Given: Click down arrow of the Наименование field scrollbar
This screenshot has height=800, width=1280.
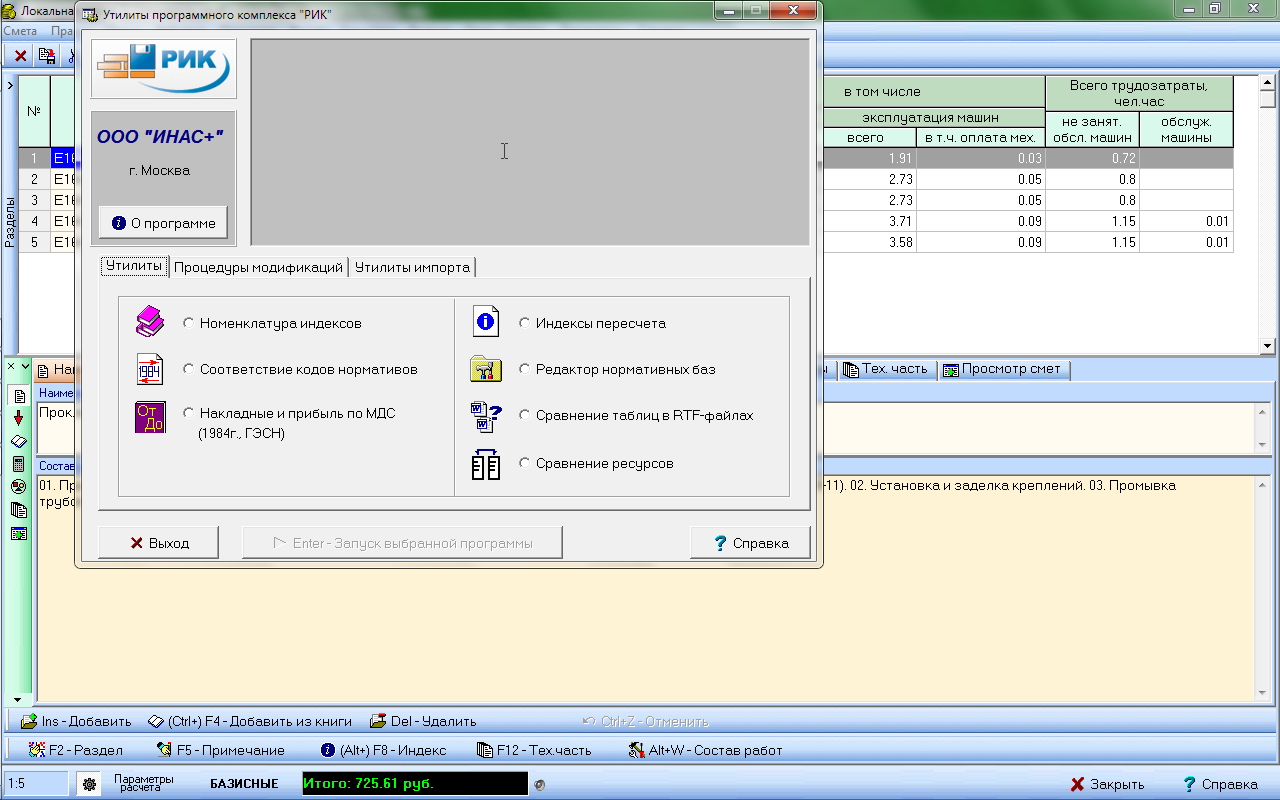Looking at the screenshot, I should point(1264,444).
